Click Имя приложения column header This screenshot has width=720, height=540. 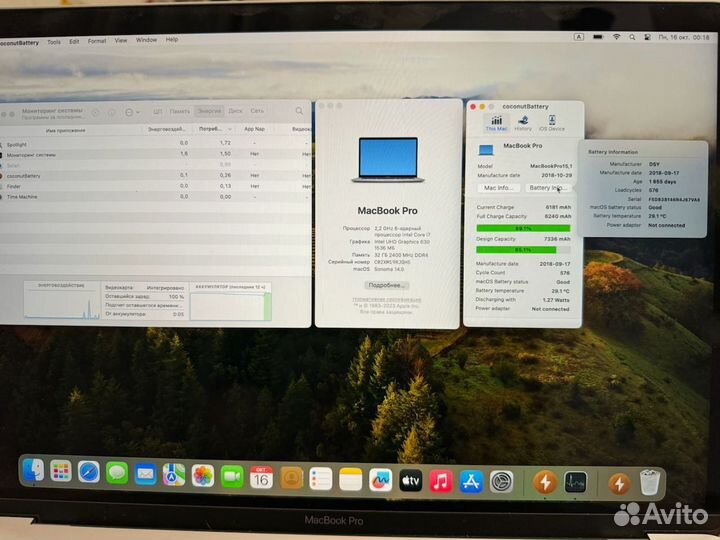(65, 130)
